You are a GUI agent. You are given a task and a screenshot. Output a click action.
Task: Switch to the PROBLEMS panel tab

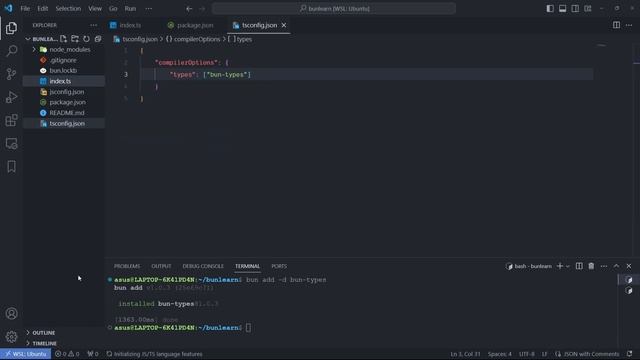(127, 266)
